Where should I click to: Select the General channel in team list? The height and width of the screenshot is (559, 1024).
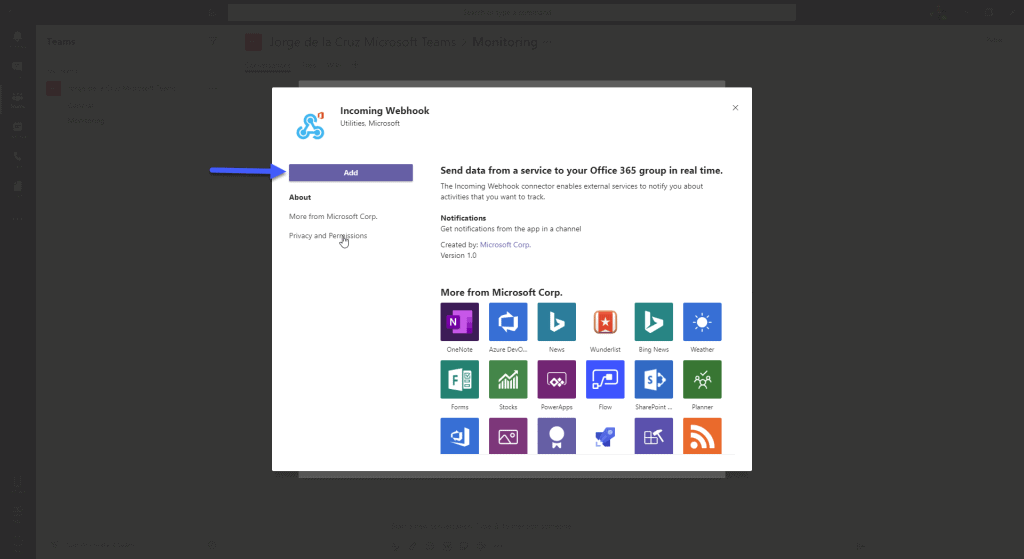pos(81,105)
